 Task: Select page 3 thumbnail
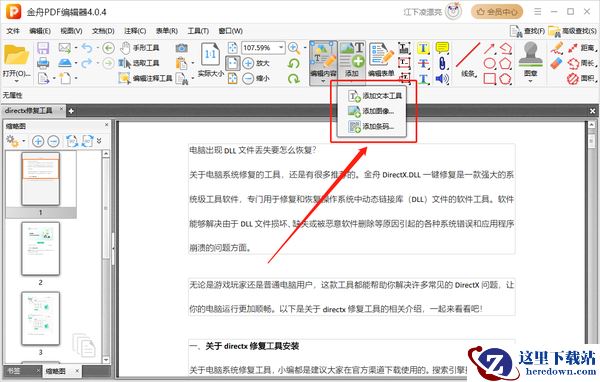(x=41, y=318)
